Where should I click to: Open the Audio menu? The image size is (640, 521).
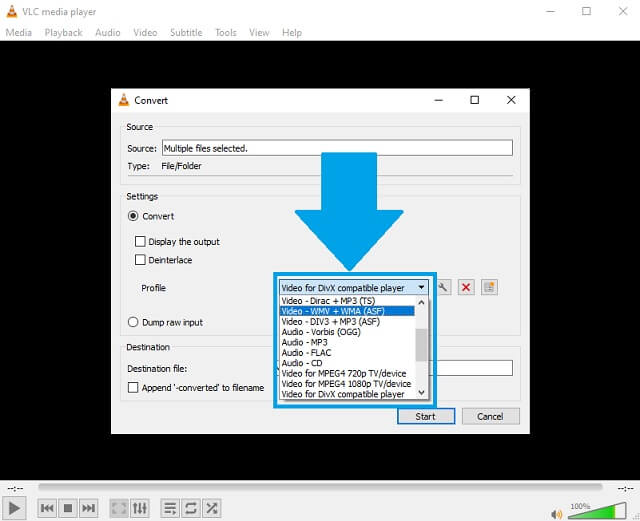[107, 33]
